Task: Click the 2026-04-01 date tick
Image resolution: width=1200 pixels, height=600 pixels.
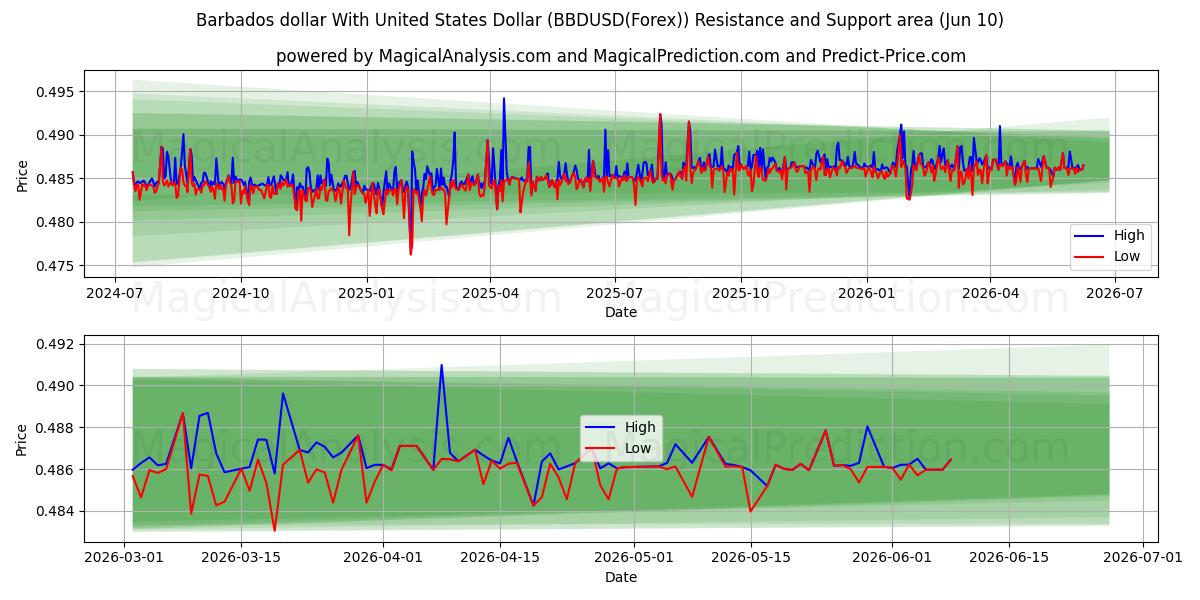Action: (383, 559)
